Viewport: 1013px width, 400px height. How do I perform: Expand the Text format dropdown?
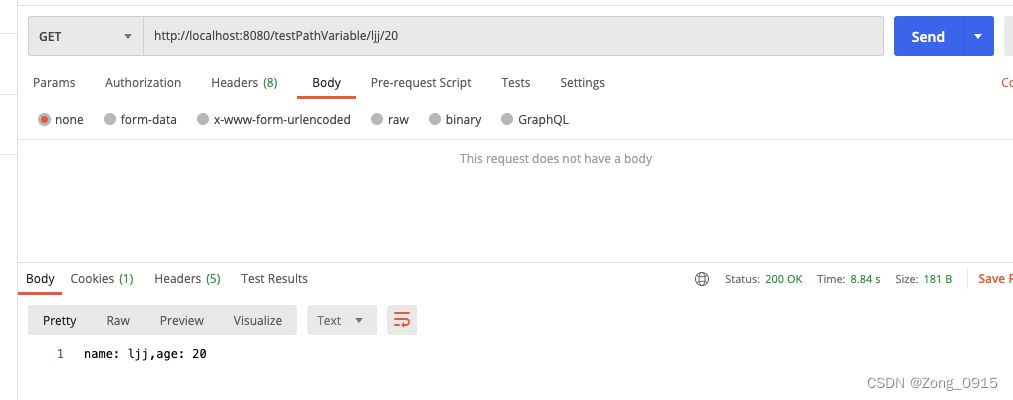[341, 320]
